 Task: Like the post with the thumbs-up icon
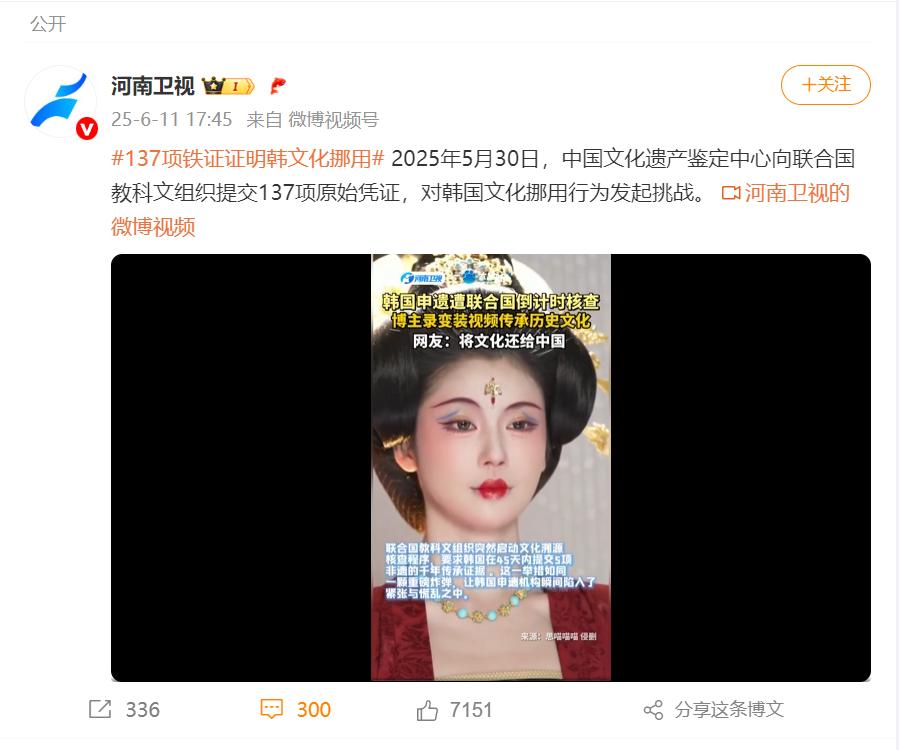click(427, 710)
